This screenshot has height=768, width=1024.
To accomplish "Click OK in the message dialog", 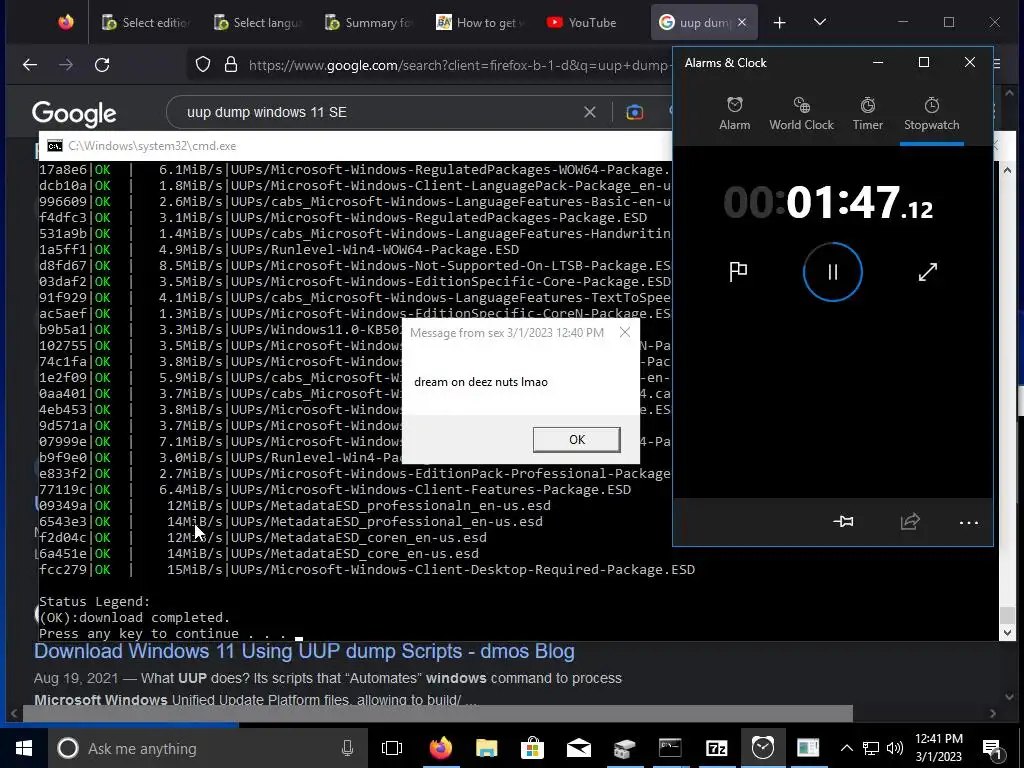I will (577, 440).
